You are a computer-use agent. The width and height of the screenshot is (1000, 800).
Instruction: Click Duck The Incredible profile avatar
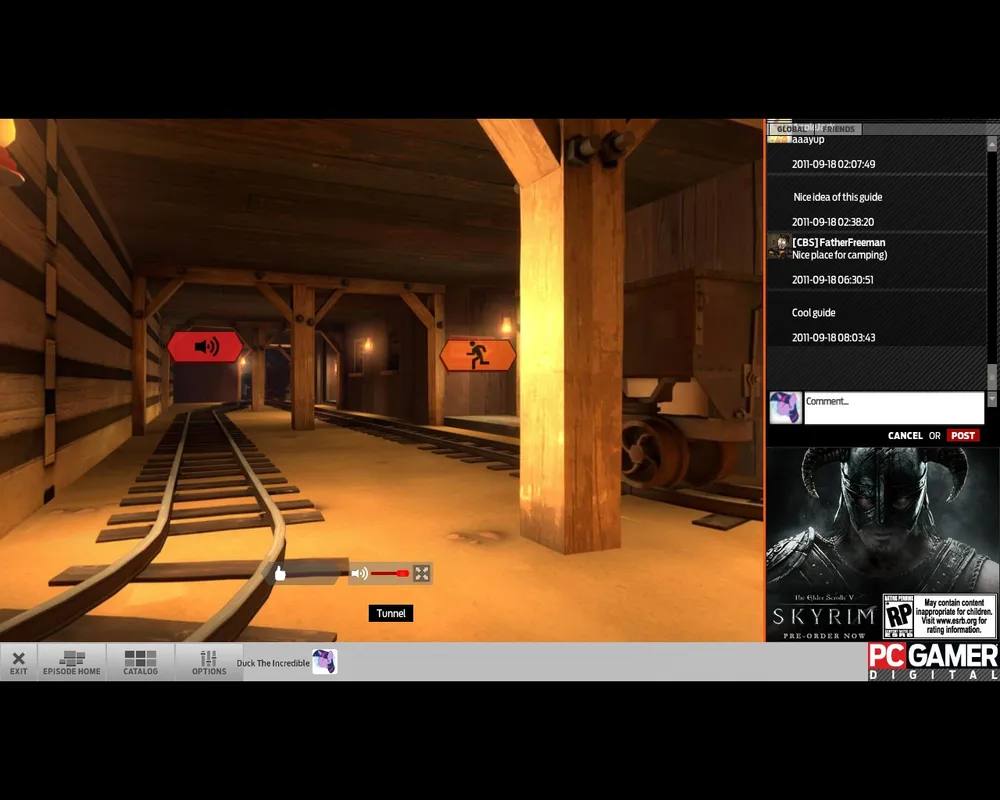pos(324,662)
